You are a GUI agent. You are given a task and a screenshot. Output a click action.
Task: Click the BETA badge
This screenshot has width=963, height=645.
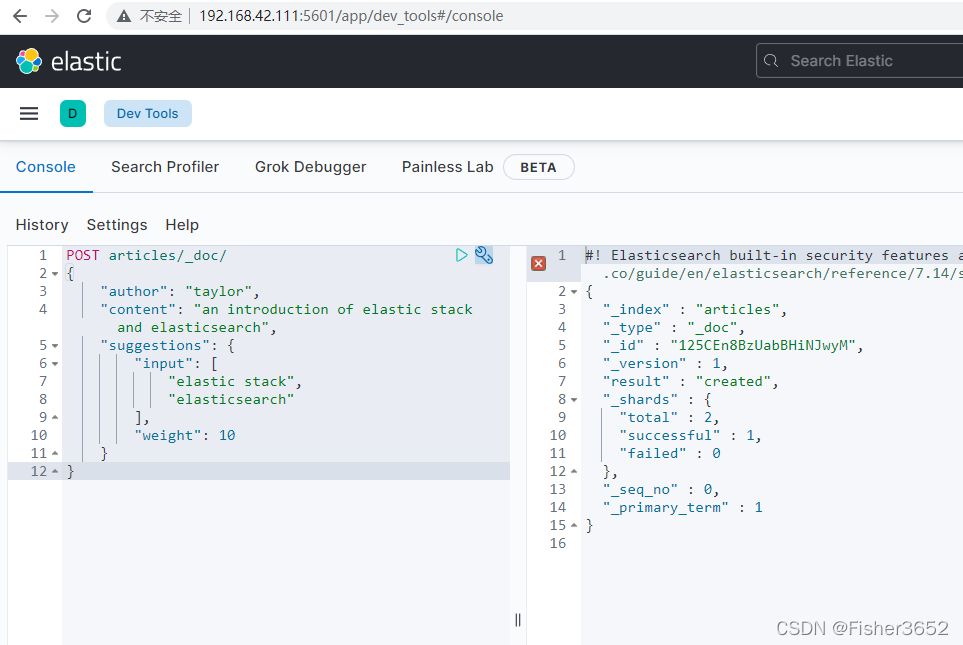tap(539, 168)
